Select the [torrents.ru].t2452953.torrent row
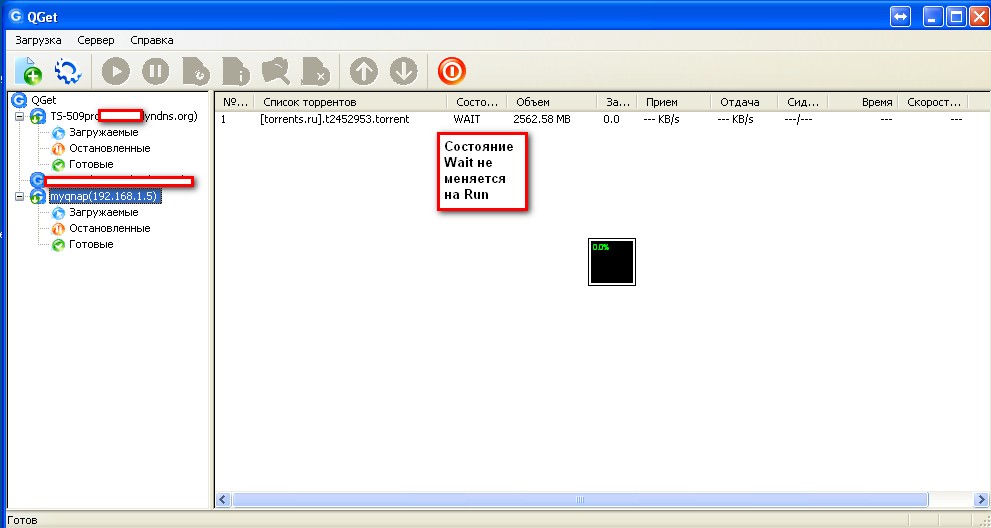This screenshot has height=528, width=991. 334,119
